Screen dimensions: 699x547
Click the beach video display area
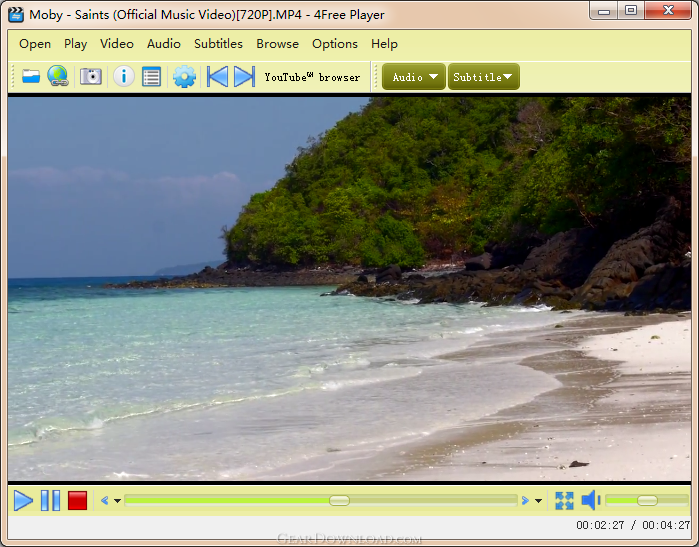click(x=350, y=289)
